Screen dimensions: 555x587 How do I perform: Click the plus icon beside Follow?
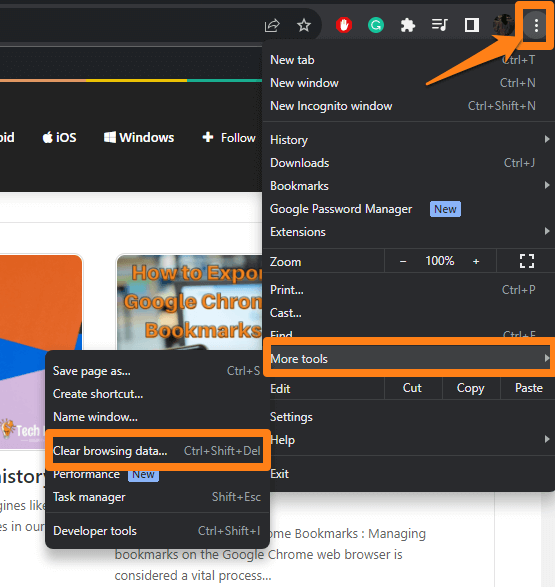pyautogui.click(x=208, y=137)
